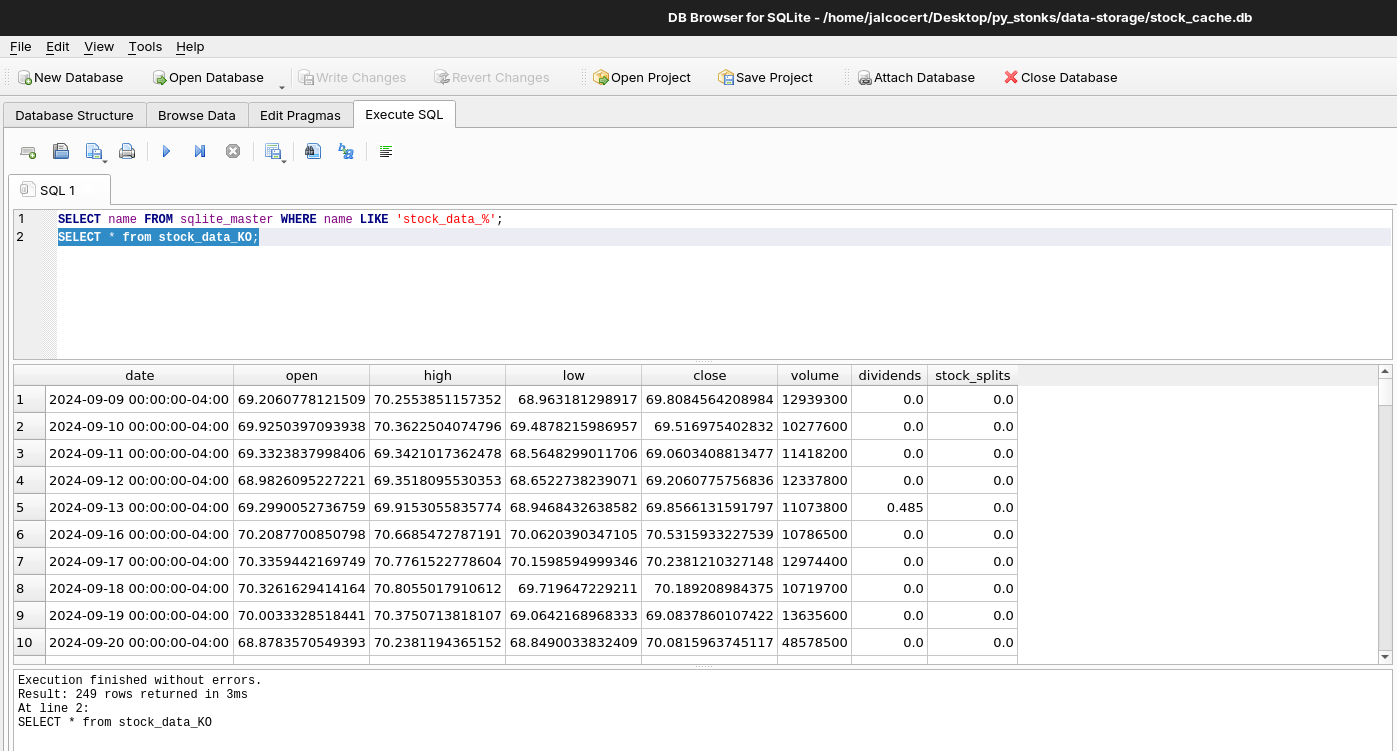The height and width of the screenshot is (751, 1397).
Task: Click Revert Changes toolbar button
Action: (x=491, y=77)
